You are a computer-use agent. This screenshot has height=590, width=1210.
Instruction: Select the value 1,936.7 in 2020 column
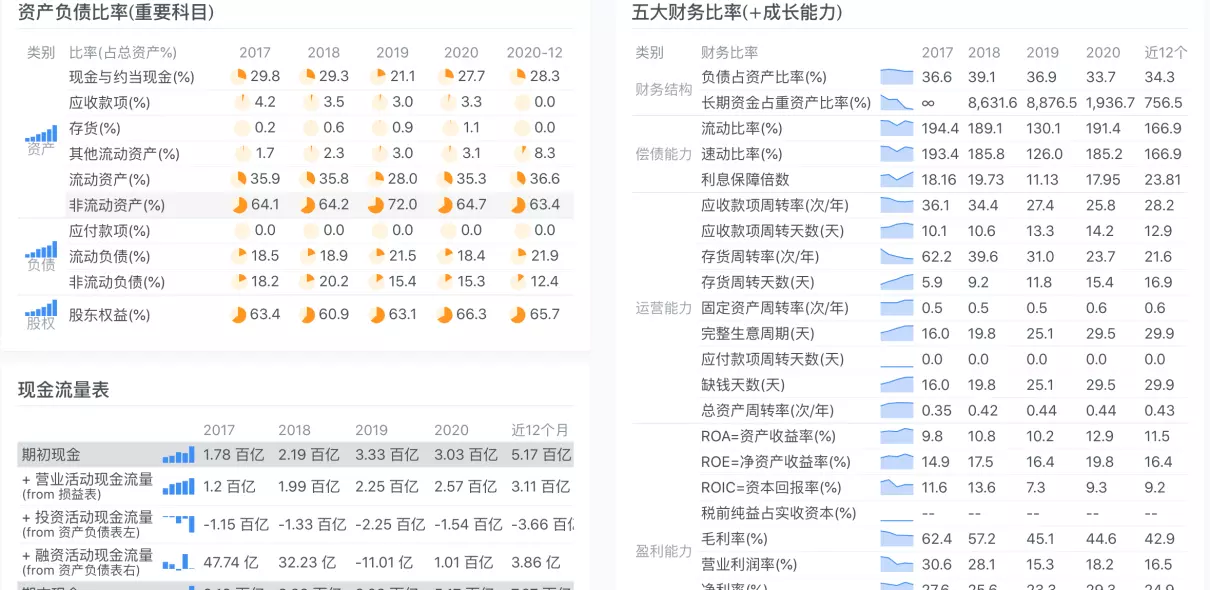[x=1111, y=102]
